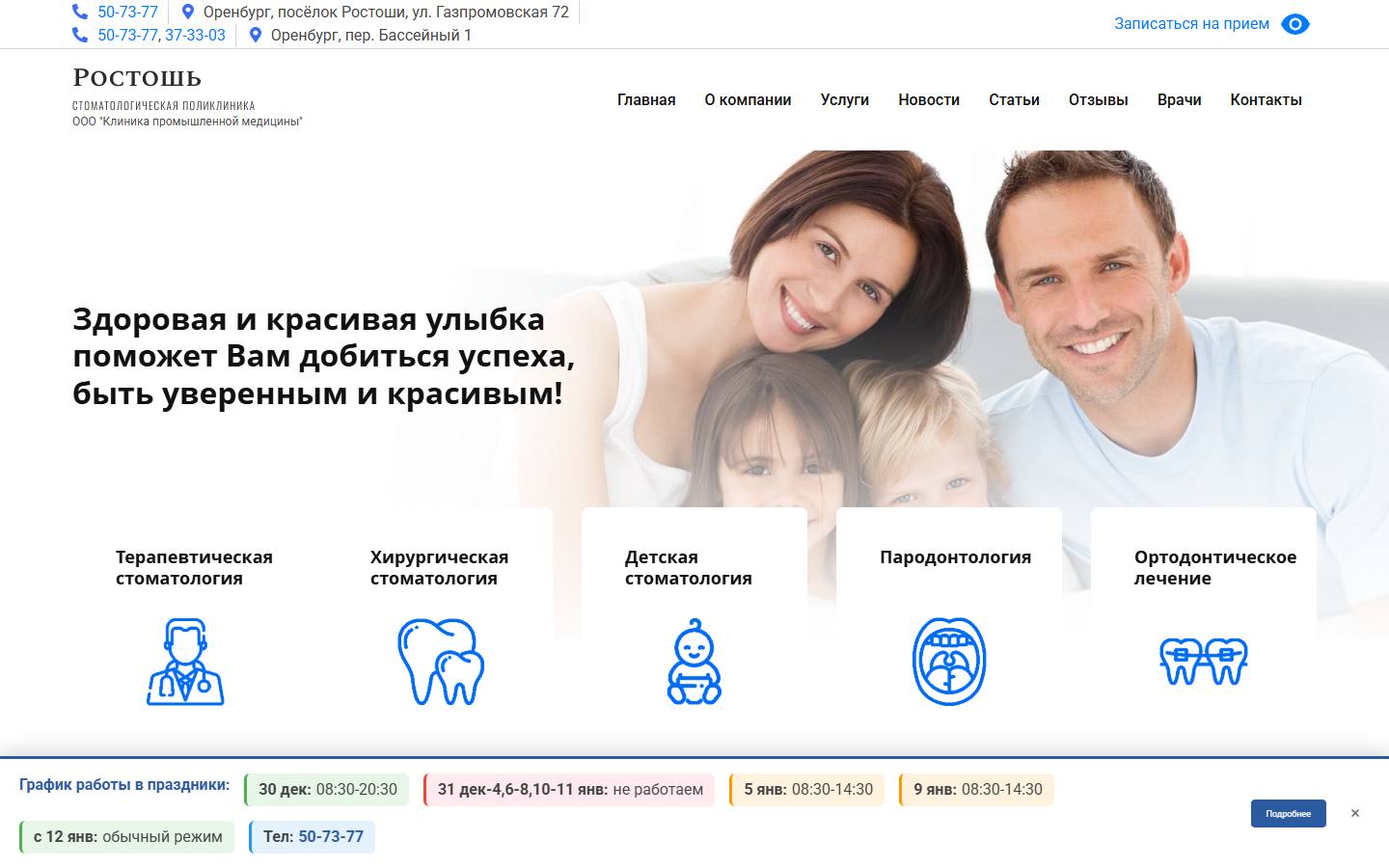Click the address посёлок Ростоши, ул. Газпромовская 72
Screen dimensions: 1389x868
[386, 13]
